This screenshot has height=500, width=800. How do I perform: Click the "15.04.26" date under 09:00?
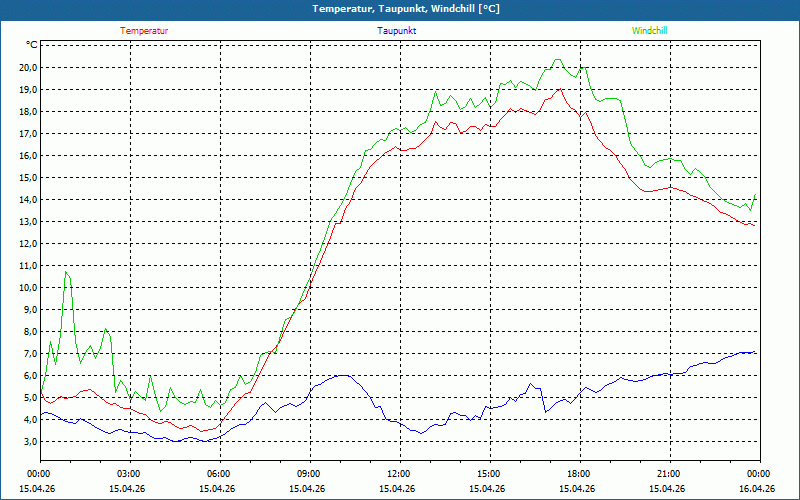307,488
